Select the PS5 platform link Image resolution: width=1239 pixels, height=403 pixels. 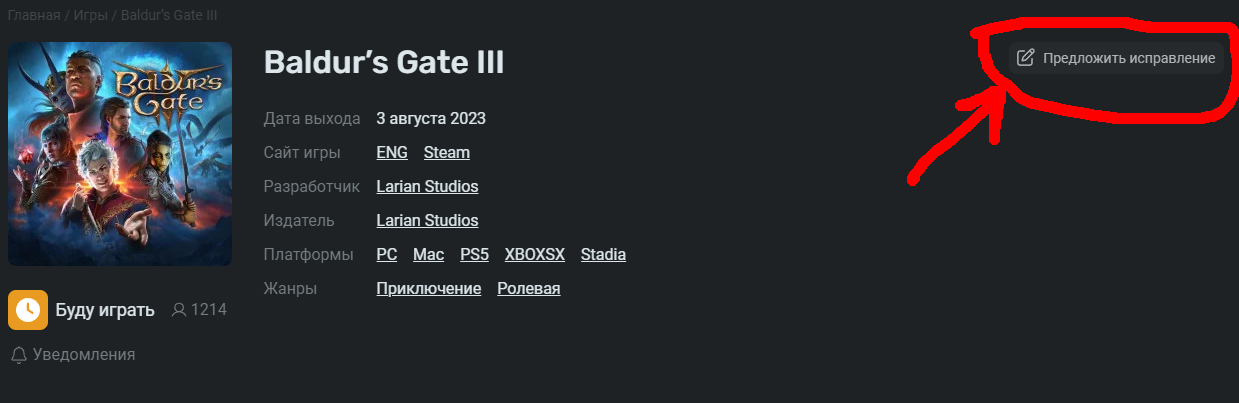pyautogui.click(x=475, y=255)
